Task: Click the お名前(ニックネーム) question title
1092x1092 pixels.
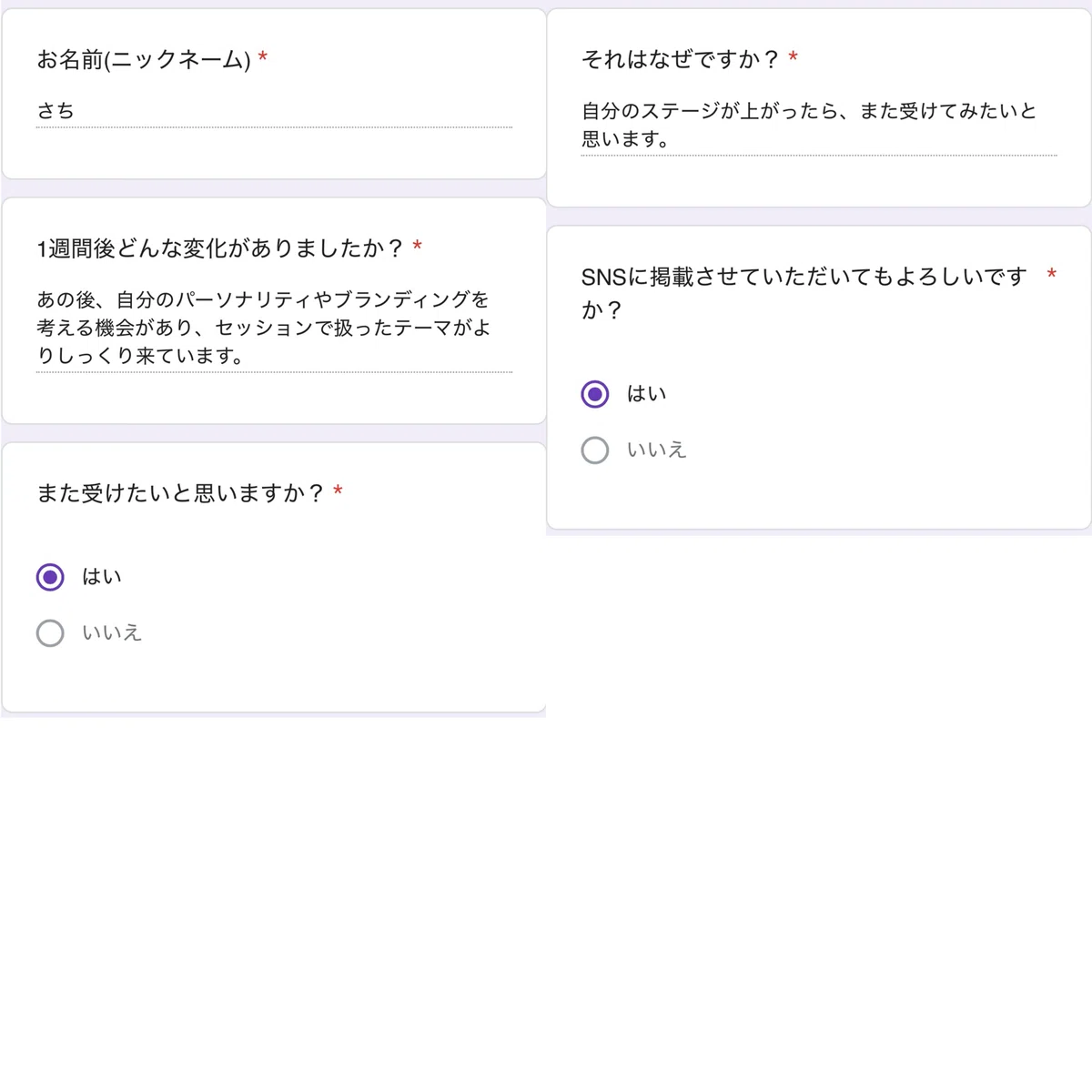Action: (x=143, y=60)
